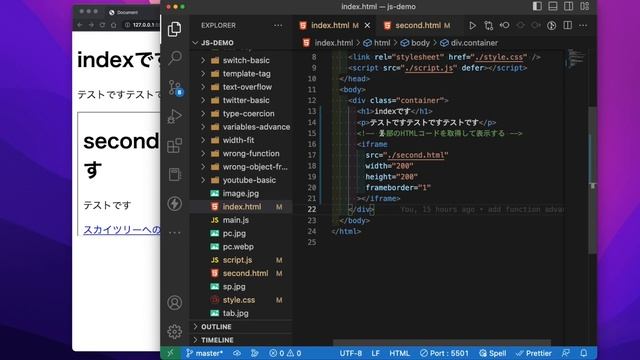Open script.js in the explorer
The height and width of the screenshot is (360, 640).
pyautogui.click(x=241, y=260)
